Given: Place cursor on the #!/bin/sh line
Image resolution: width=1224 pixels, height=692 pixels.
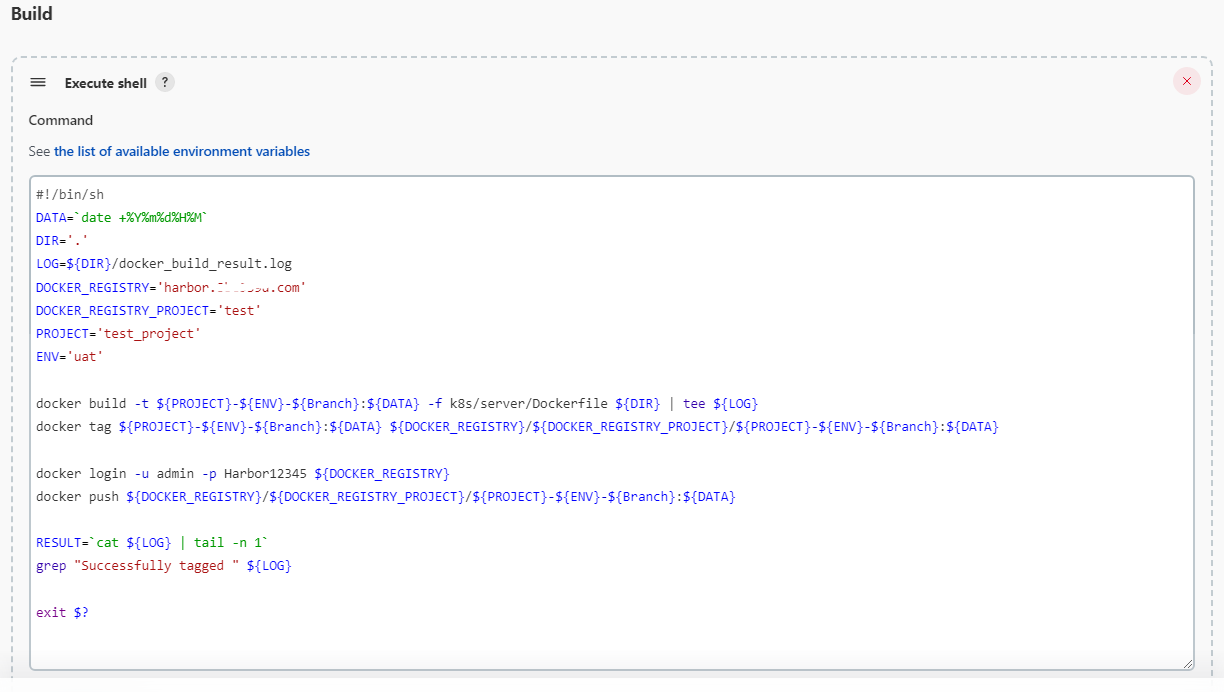Looking at the screenshot, I should (70, 195).
